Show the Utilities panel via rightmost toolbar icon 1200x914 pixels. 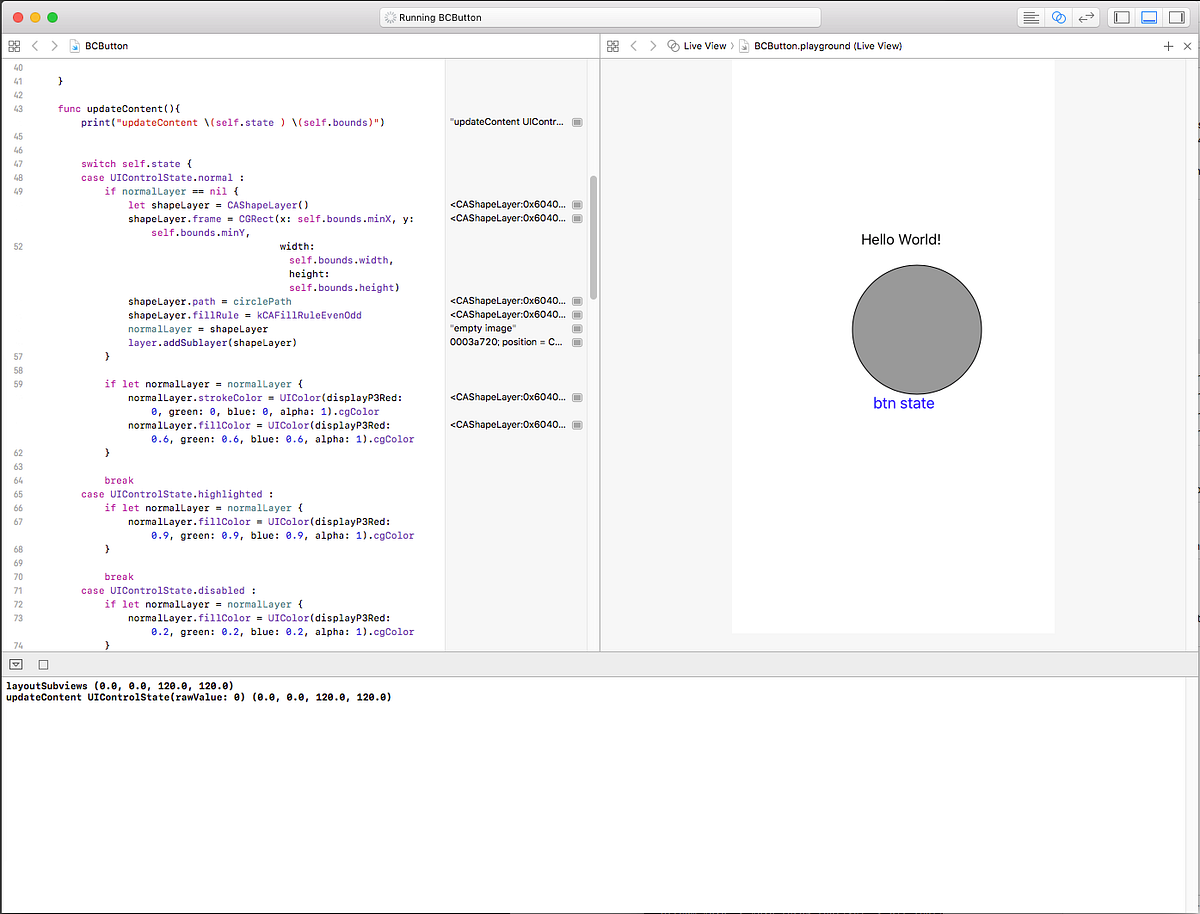(1177, 16)
